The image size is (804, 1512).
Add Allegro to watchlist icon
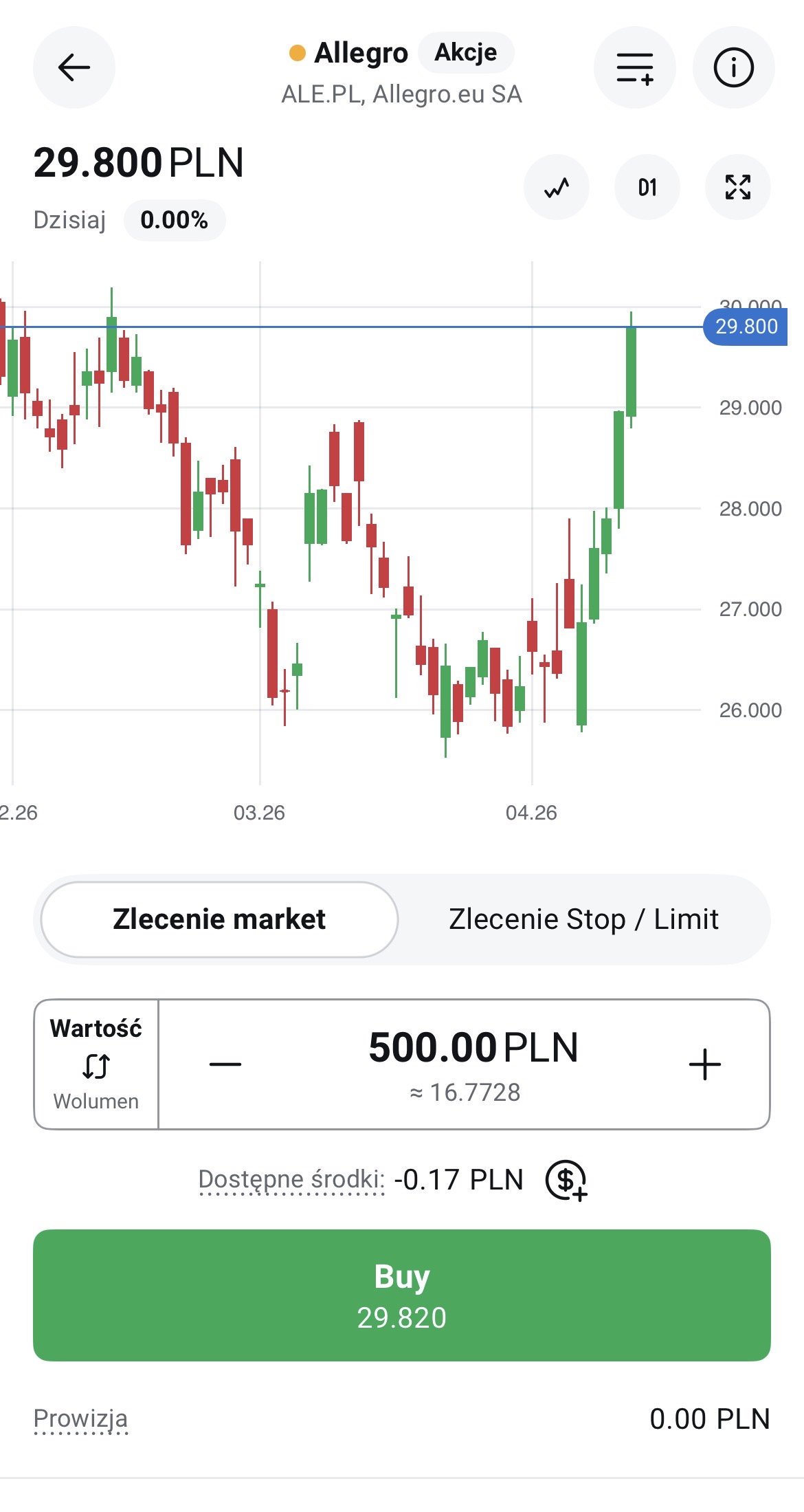[634, 67]
